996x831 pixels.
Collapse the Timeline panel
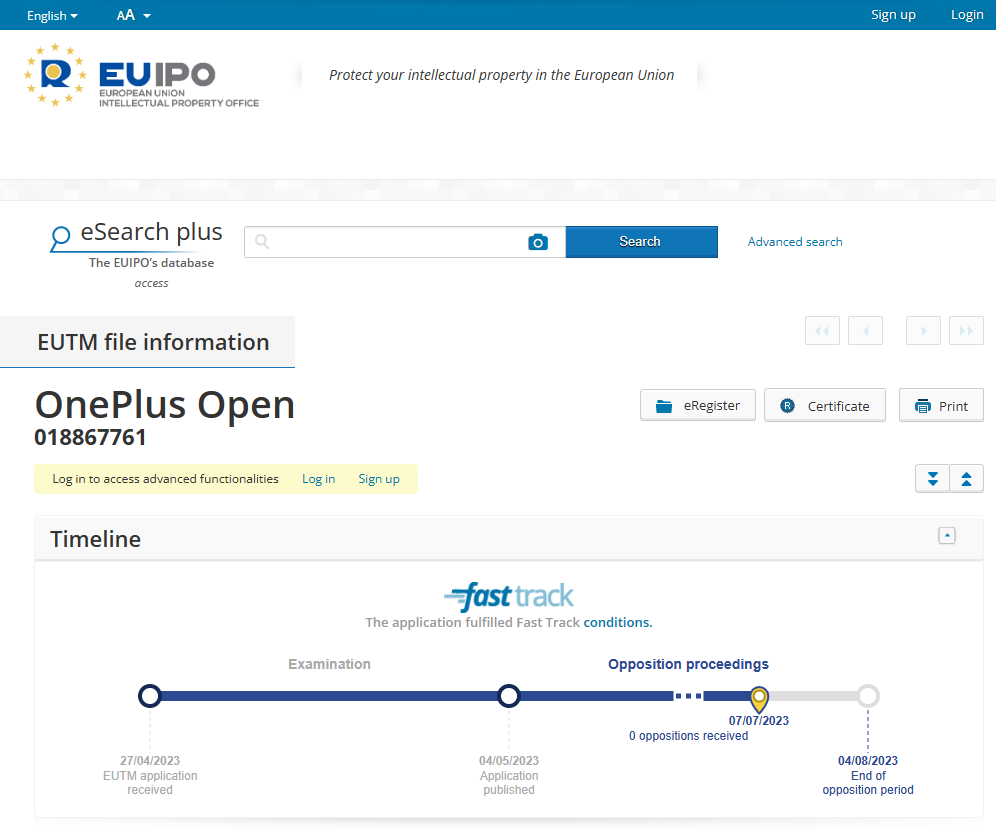click(x=946, y=536)
